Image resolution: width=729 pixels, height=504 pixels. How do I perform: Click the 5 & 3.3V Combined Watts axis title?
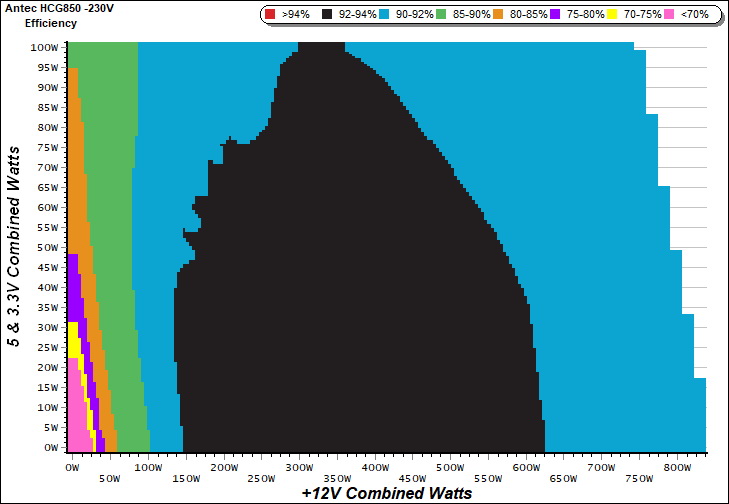pyautogui.click(x=14, y=245)
